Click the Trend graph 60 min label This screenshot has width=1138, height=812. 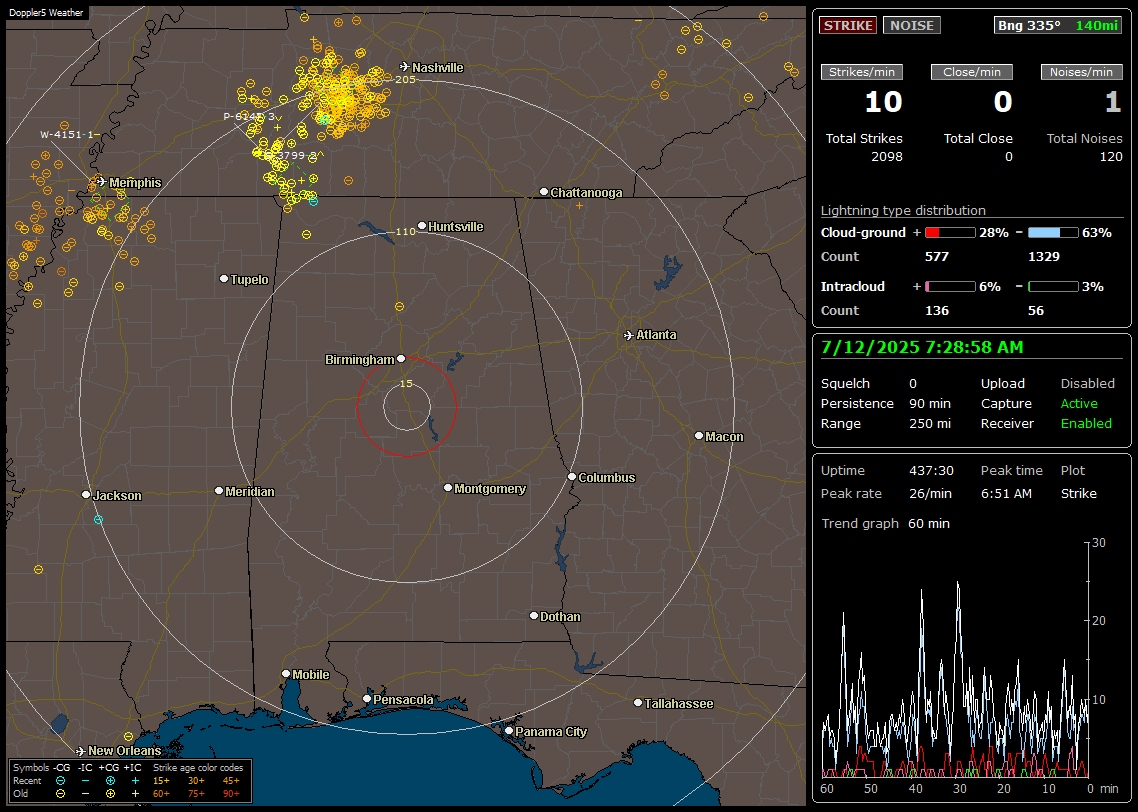tap(885, 523)
